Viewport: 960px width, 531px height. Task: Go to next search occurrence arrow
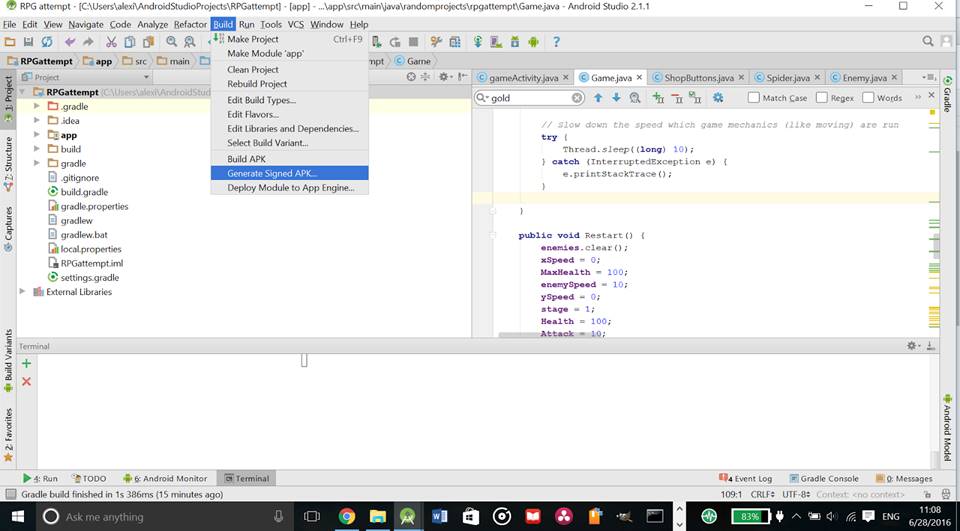tap(617, 97)
